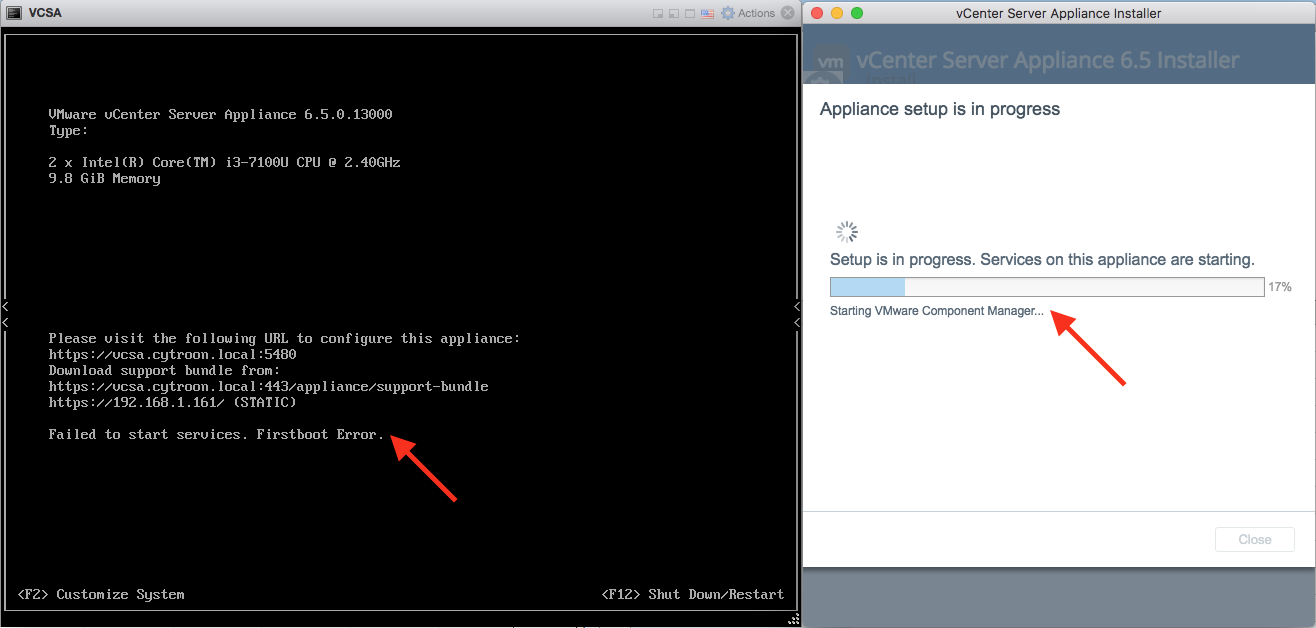This screenshot has width=1316, height=628.
Task: Click the red close button of installer window
Action: (817, 13)
